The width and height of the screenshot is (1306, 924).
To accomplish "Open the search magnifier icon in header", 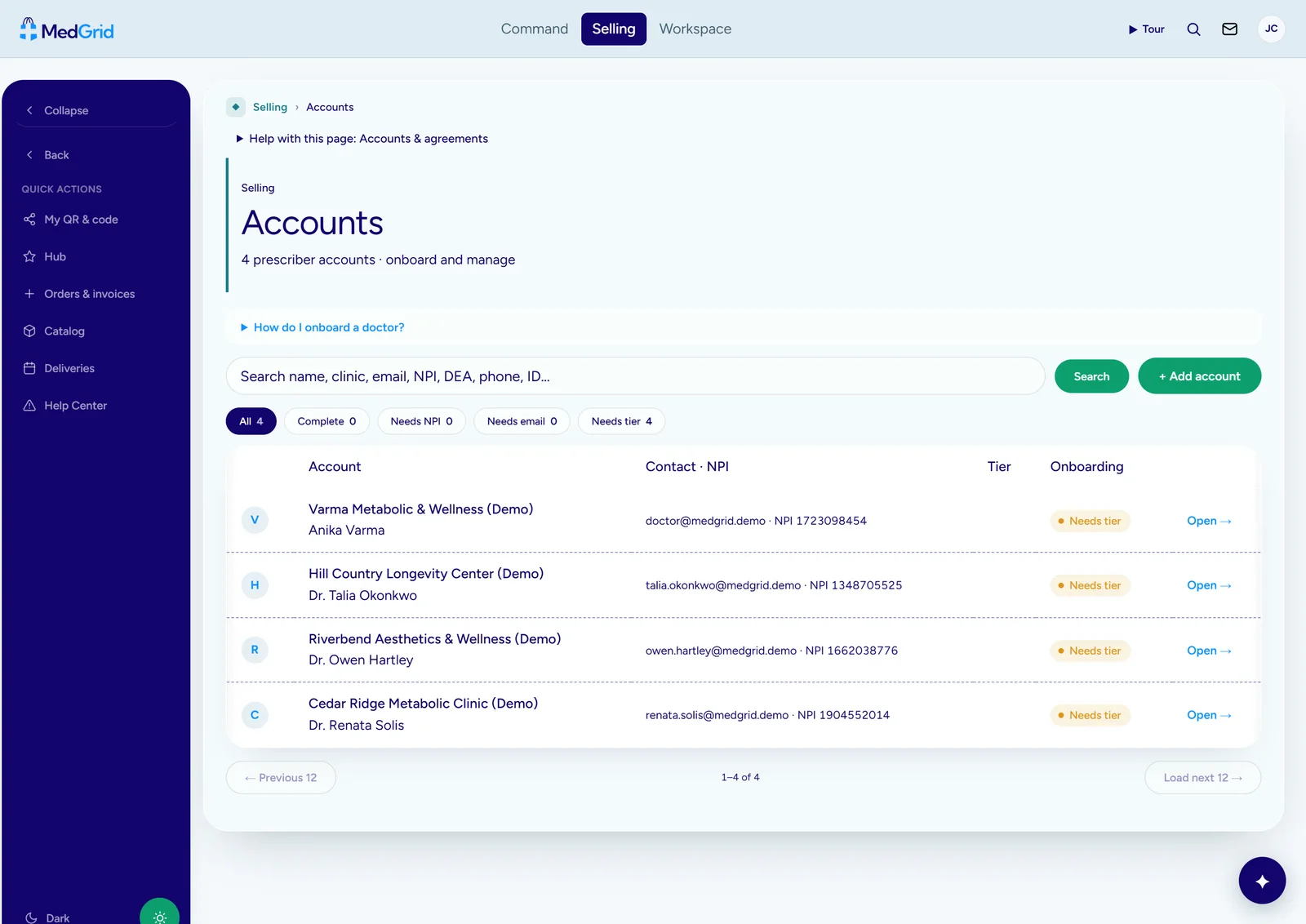I will pos(1193,29).
